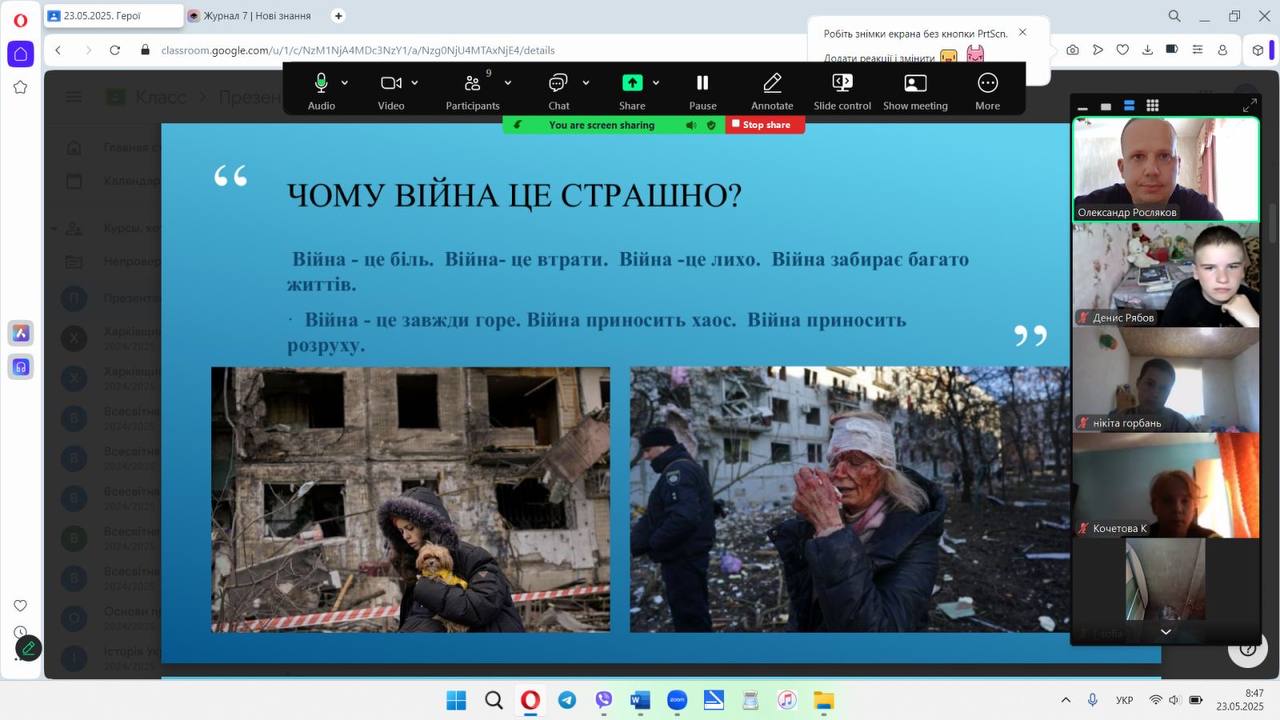
Task: Switch video panel to grid view
Action: (1152, 106)
